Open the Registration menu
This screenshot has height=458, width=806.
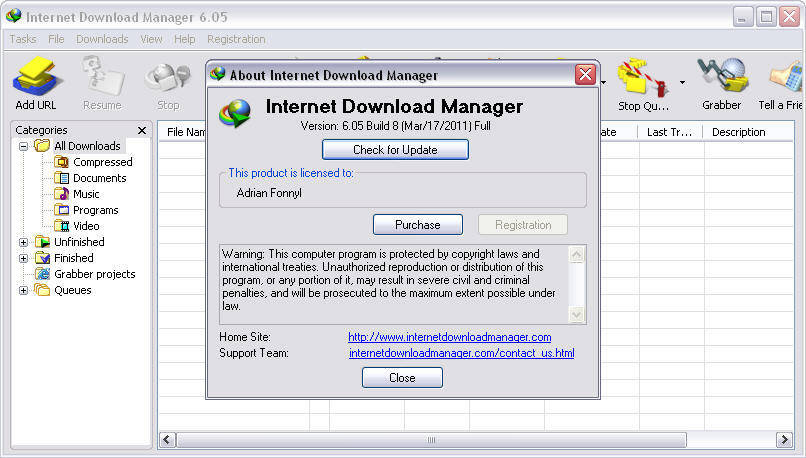pos(236,39)
